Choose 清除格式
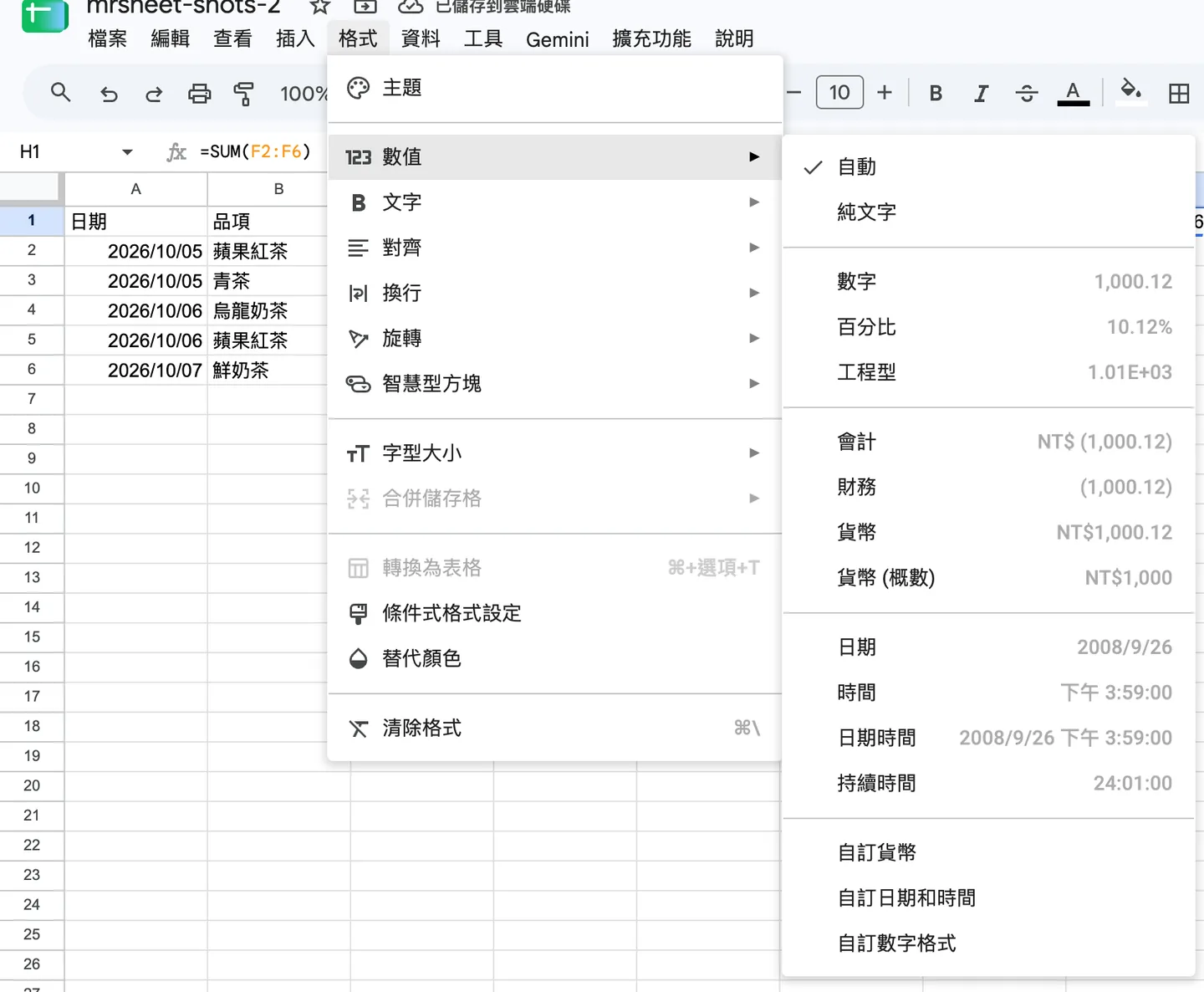 (x=555, y=728)
